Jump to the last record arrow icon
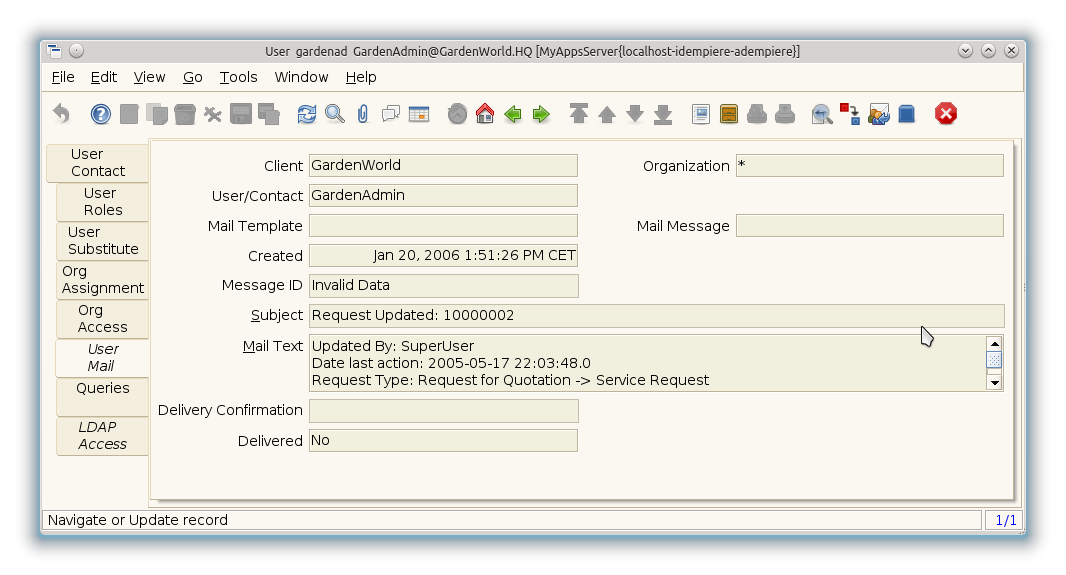 663,114
